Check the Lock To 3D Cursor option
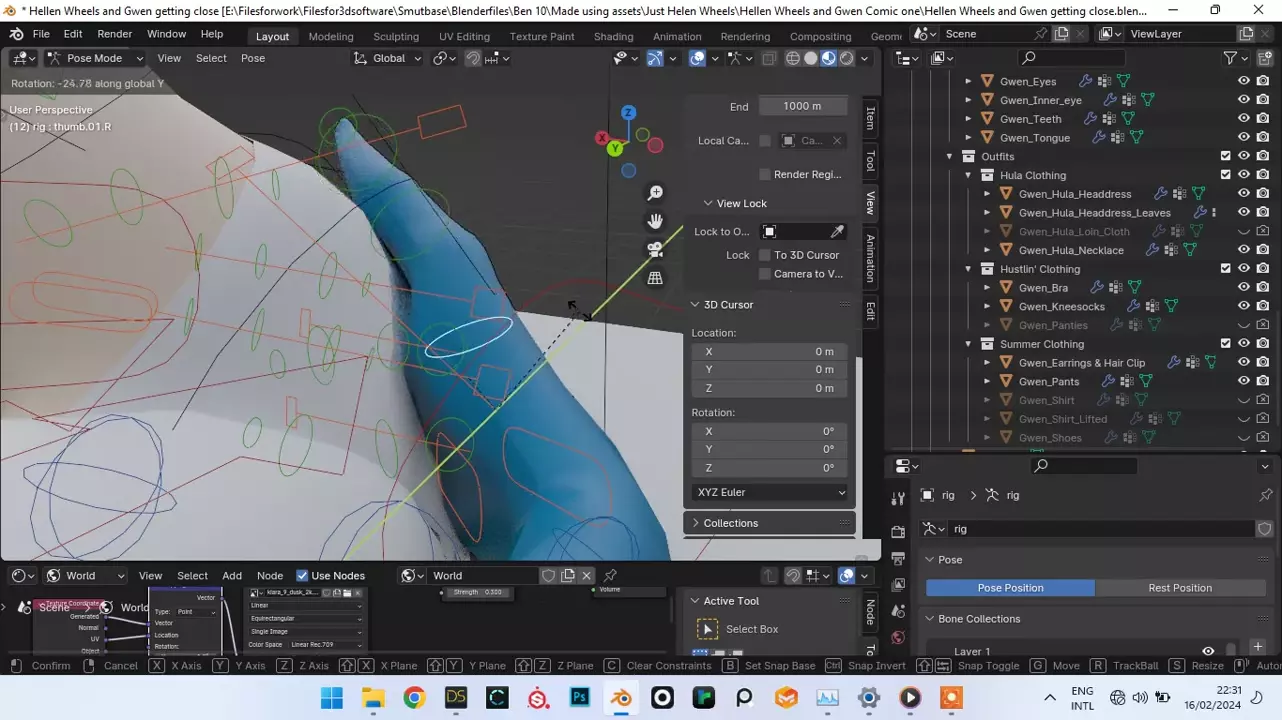 [765, 255]
